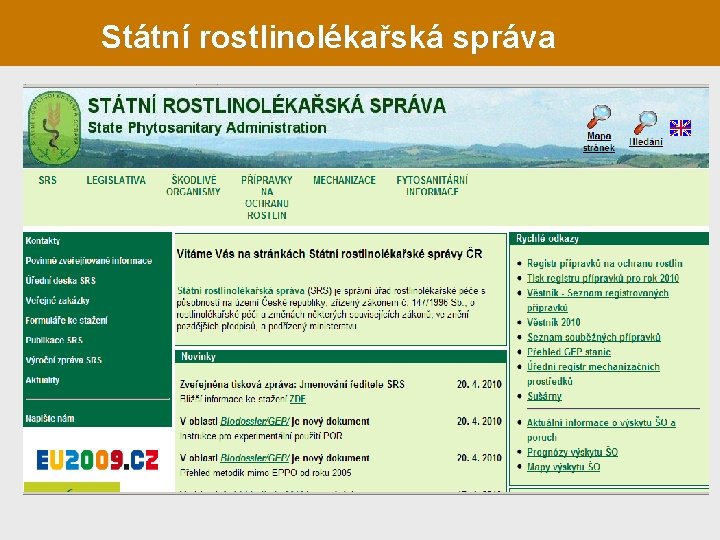Click the State Phytosanitary Administration logo emblem
Screen dimensions: 720x540
pos(54,128)
